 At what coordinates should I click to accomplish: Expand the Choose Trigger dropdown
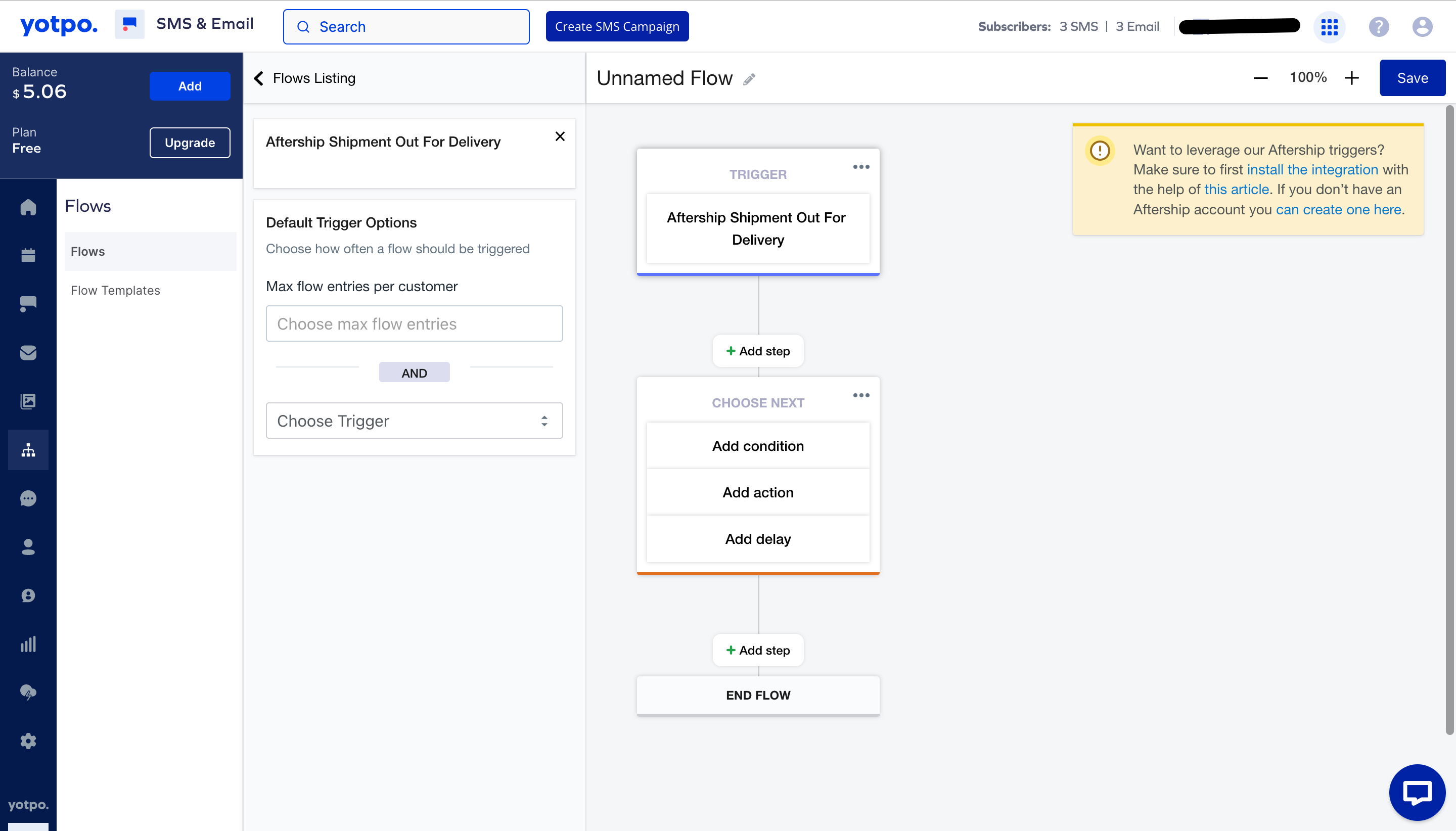pos(414,421)
